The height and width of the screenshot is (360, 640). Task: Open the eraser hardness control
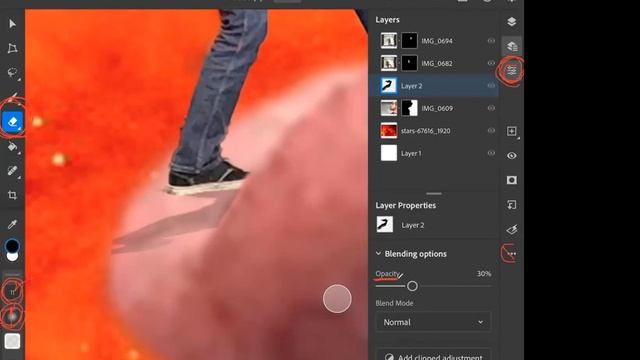tap(12, 316)
